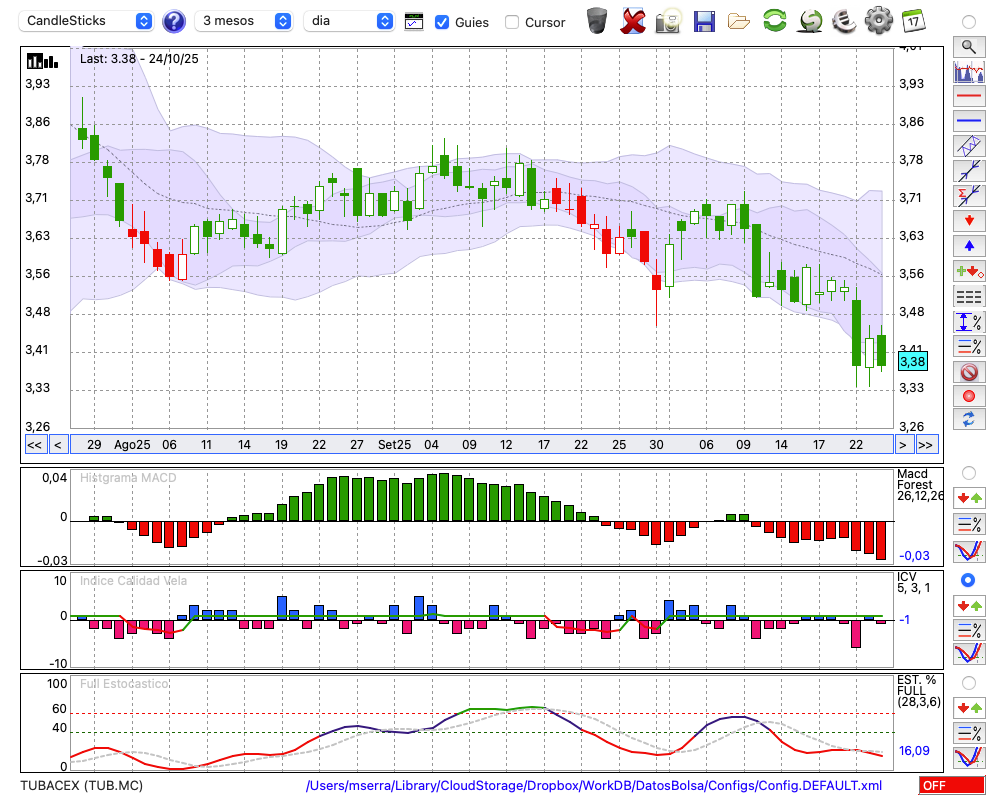Viewport: 1000px width, 800px height.
Task: Select the MACD panel radio button
Action: (968, 473)
